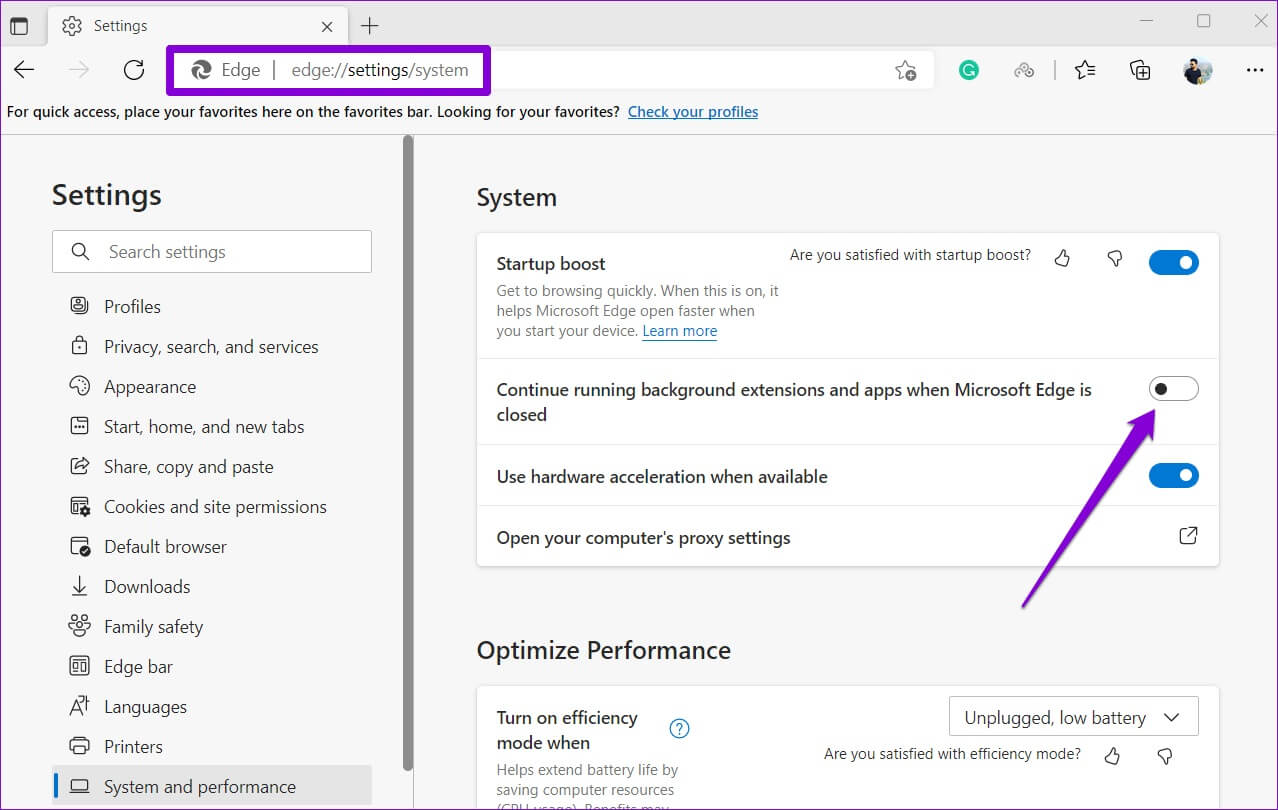Click Learn more link under Startup boost
The height and width of the screenshot is (810, 1278).
[680, 331]
